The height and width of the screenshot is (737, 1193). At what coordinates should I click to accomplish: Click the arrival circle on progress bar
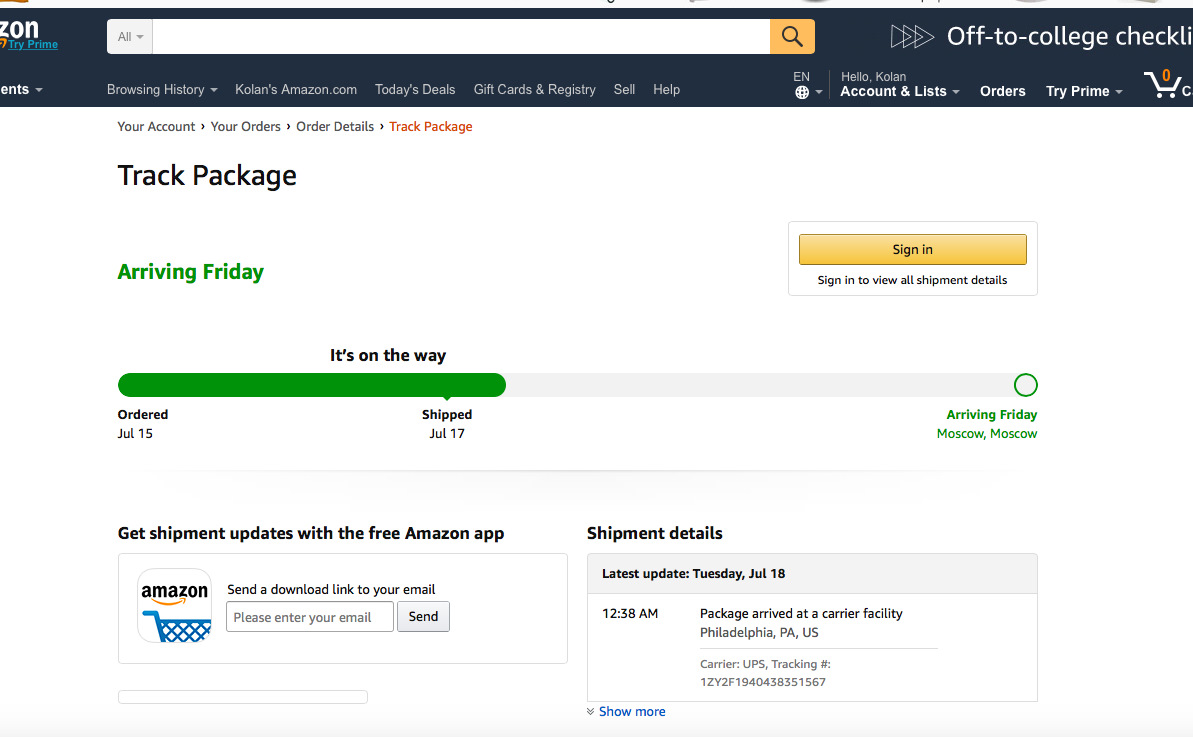pyautogui.click(x=1025, y=385)
